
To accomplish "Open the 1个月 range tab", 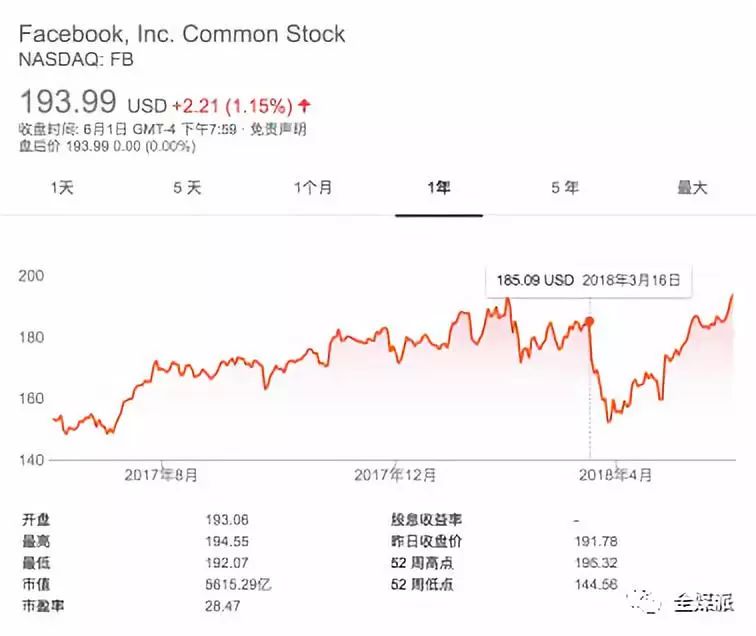I will coord(312,188).
